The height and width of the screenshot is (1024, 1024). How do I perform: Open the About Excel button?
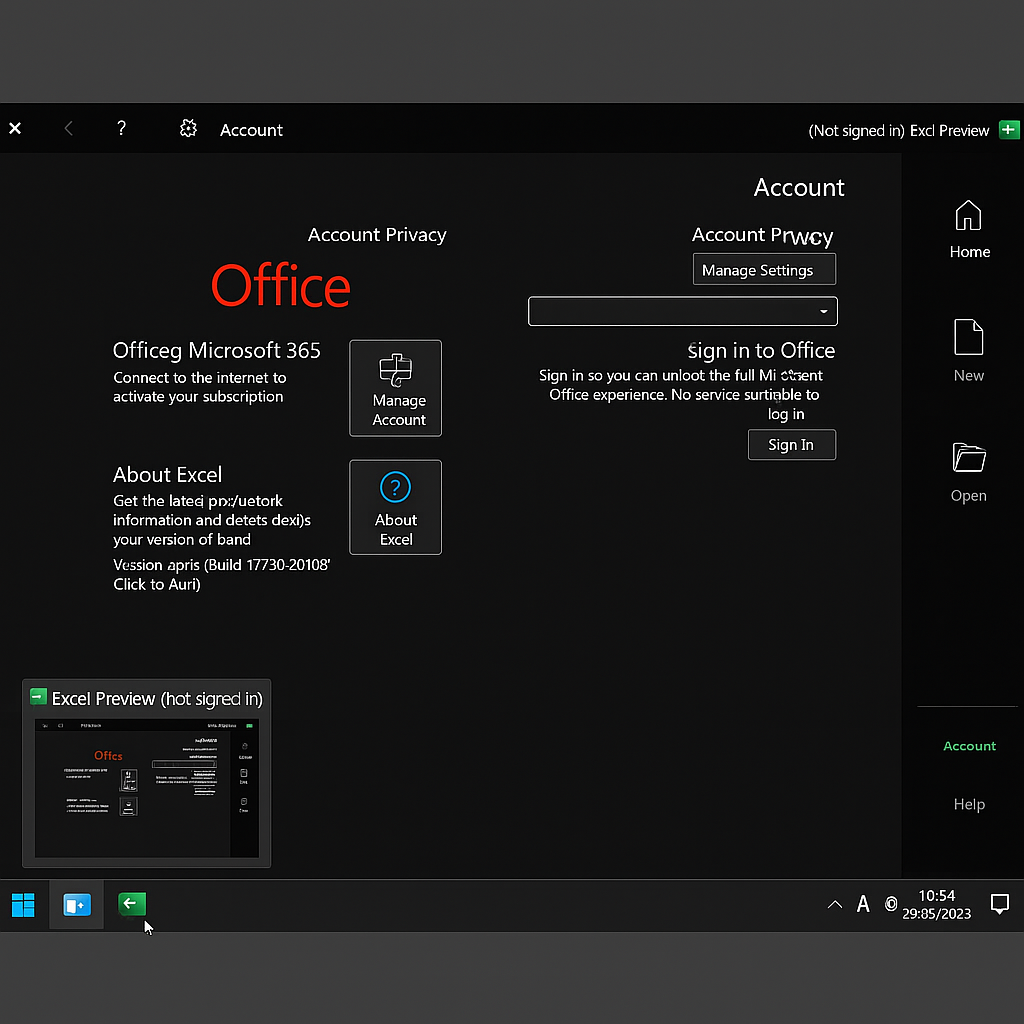(396, 507)
